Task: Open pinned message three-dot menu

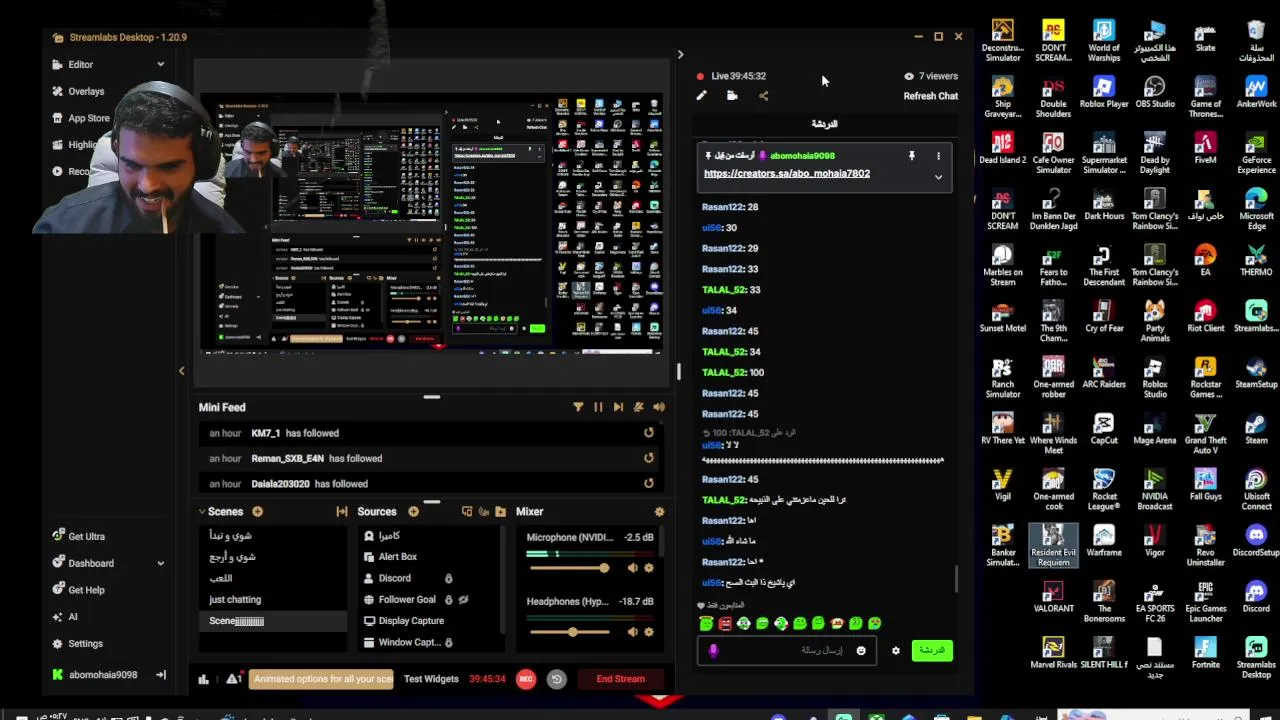Action: coord(938,156)
